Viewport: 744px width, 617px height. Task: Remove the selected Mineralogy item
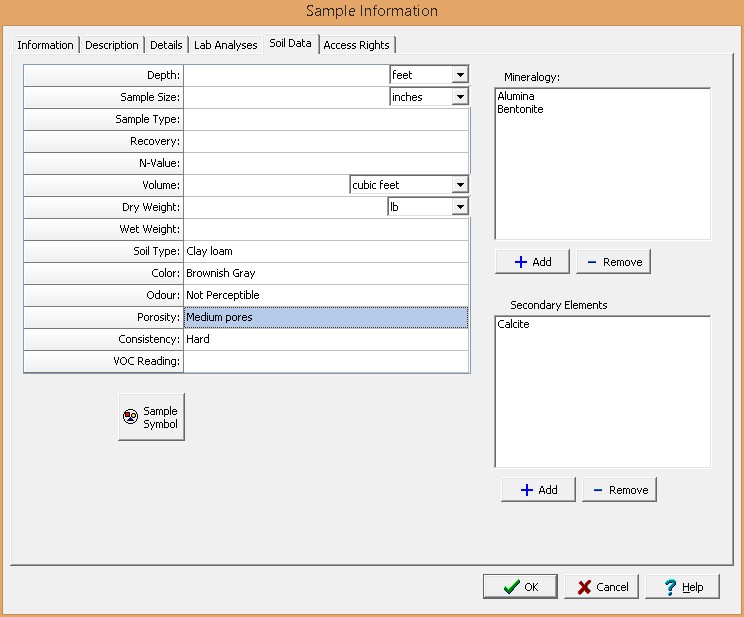tap(613, 261)
